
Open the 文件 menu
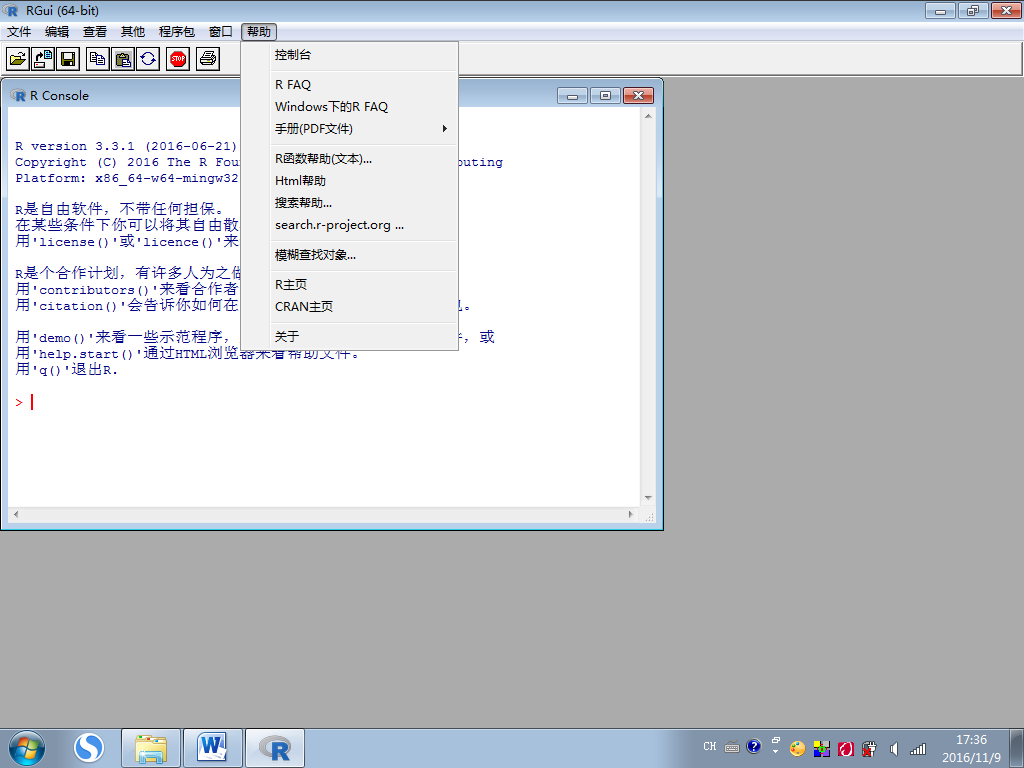point(18,31)
